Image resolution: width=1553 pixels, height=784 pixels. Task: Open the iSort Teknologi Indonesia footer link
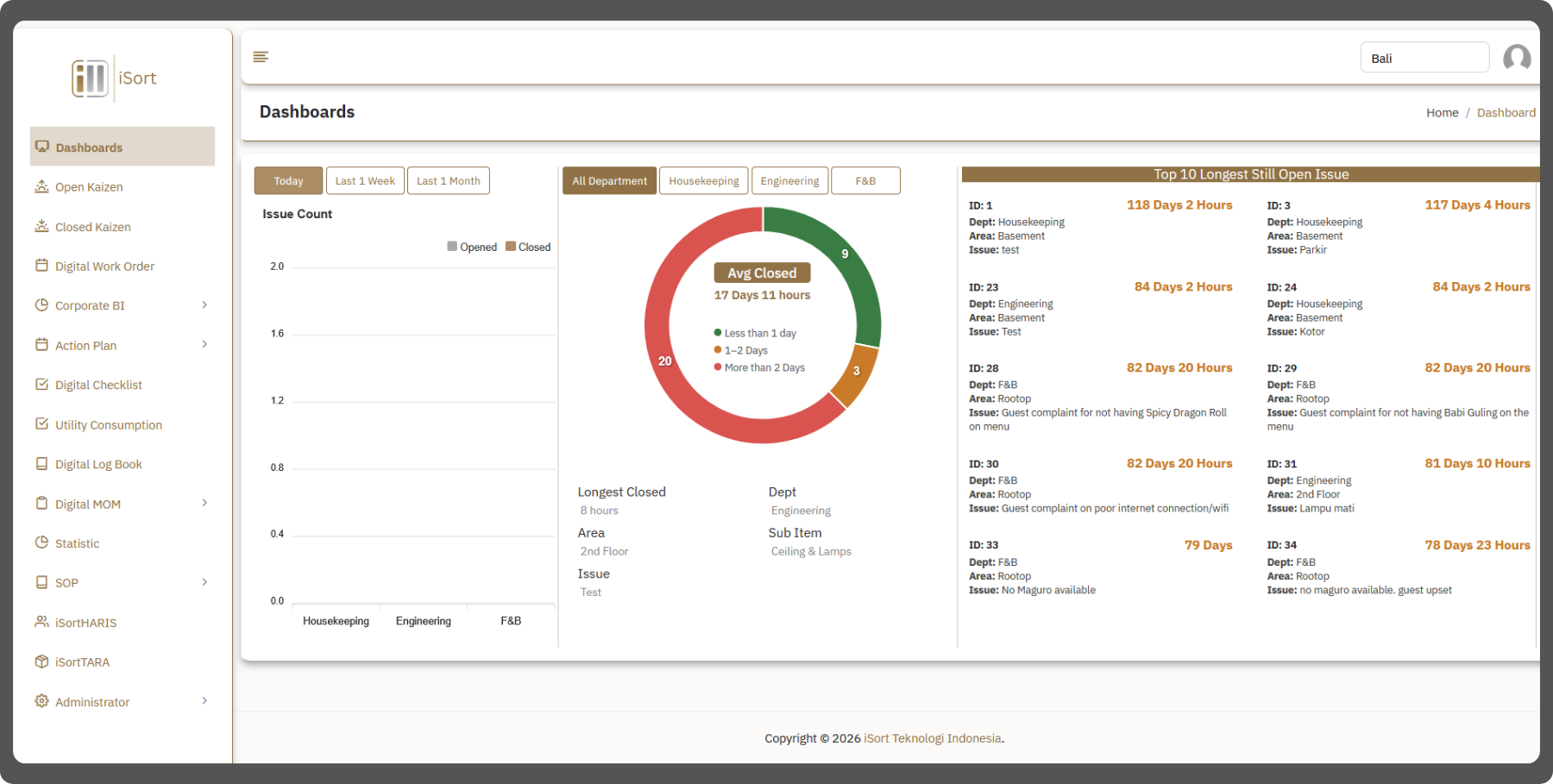tap(932, 738)
